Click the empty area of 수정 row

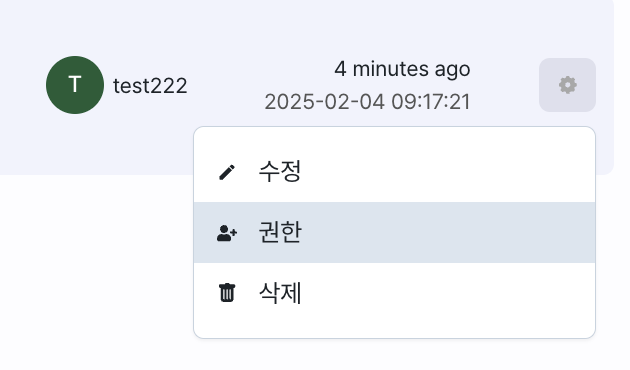[442, 172]
